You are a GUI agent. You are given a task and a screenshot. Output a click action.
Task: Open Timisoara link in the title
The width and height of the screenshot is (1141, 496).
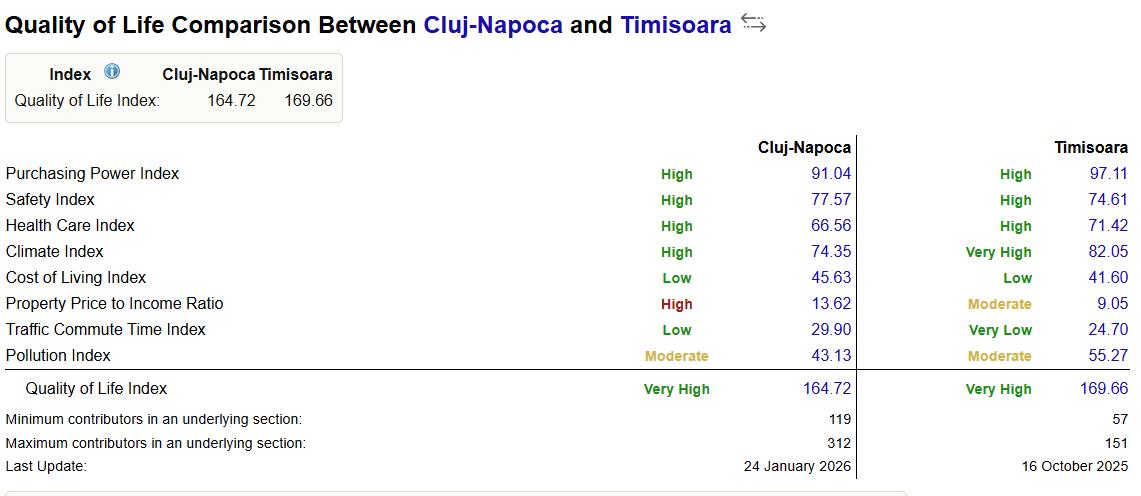676,25
